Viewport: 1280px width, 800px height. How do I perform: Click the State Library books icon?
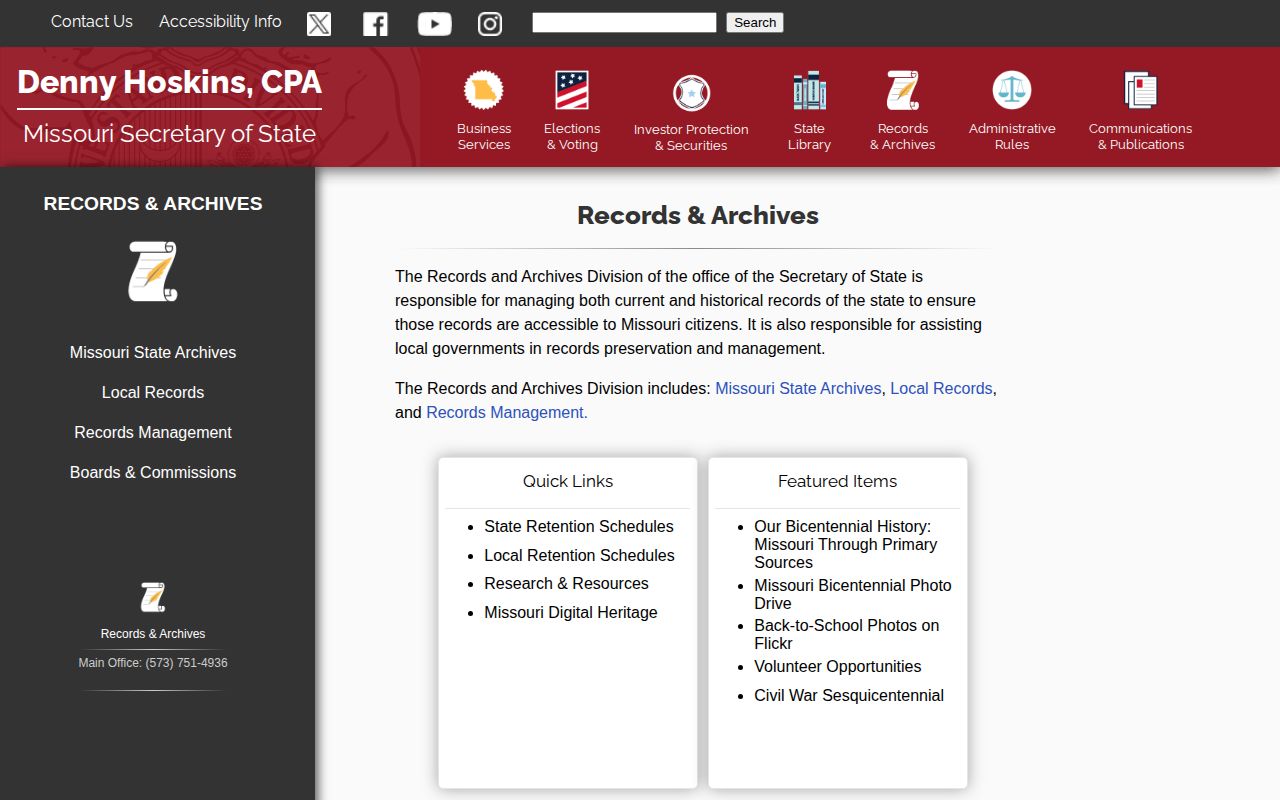pos(809,90)
